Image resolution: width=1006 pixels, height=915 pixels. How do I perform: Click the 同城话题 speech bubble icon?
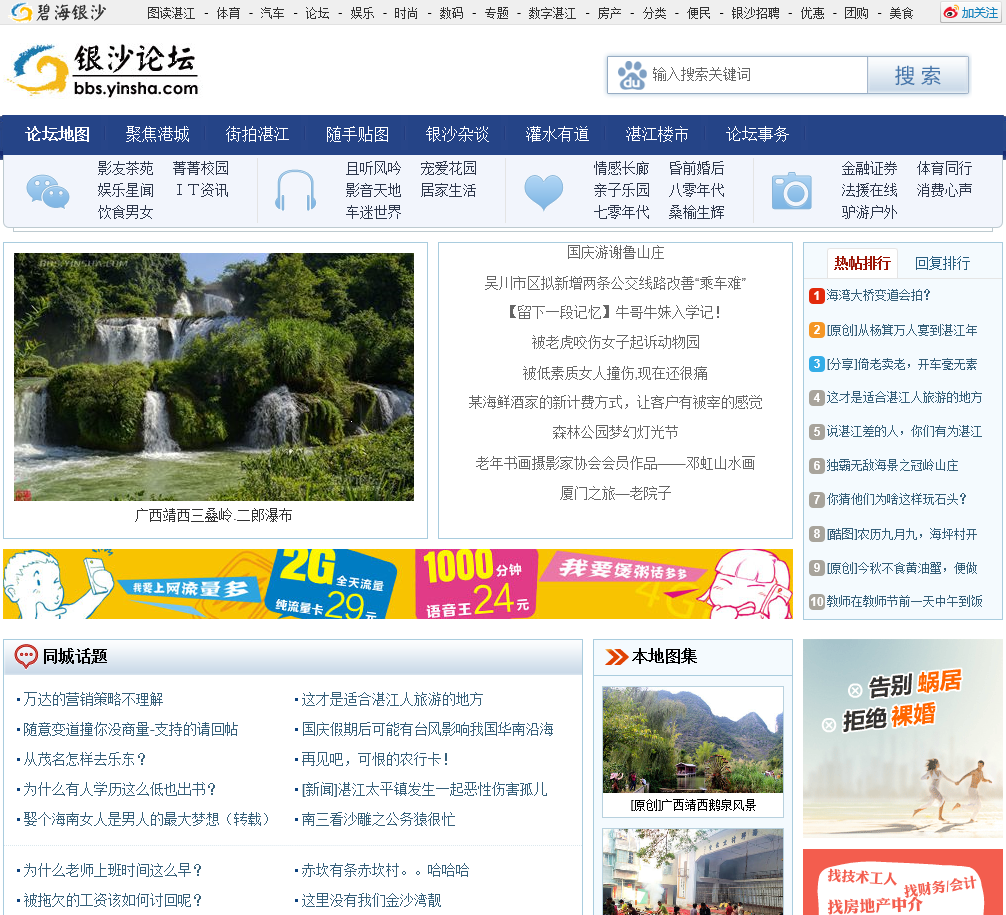pos(26,656)
